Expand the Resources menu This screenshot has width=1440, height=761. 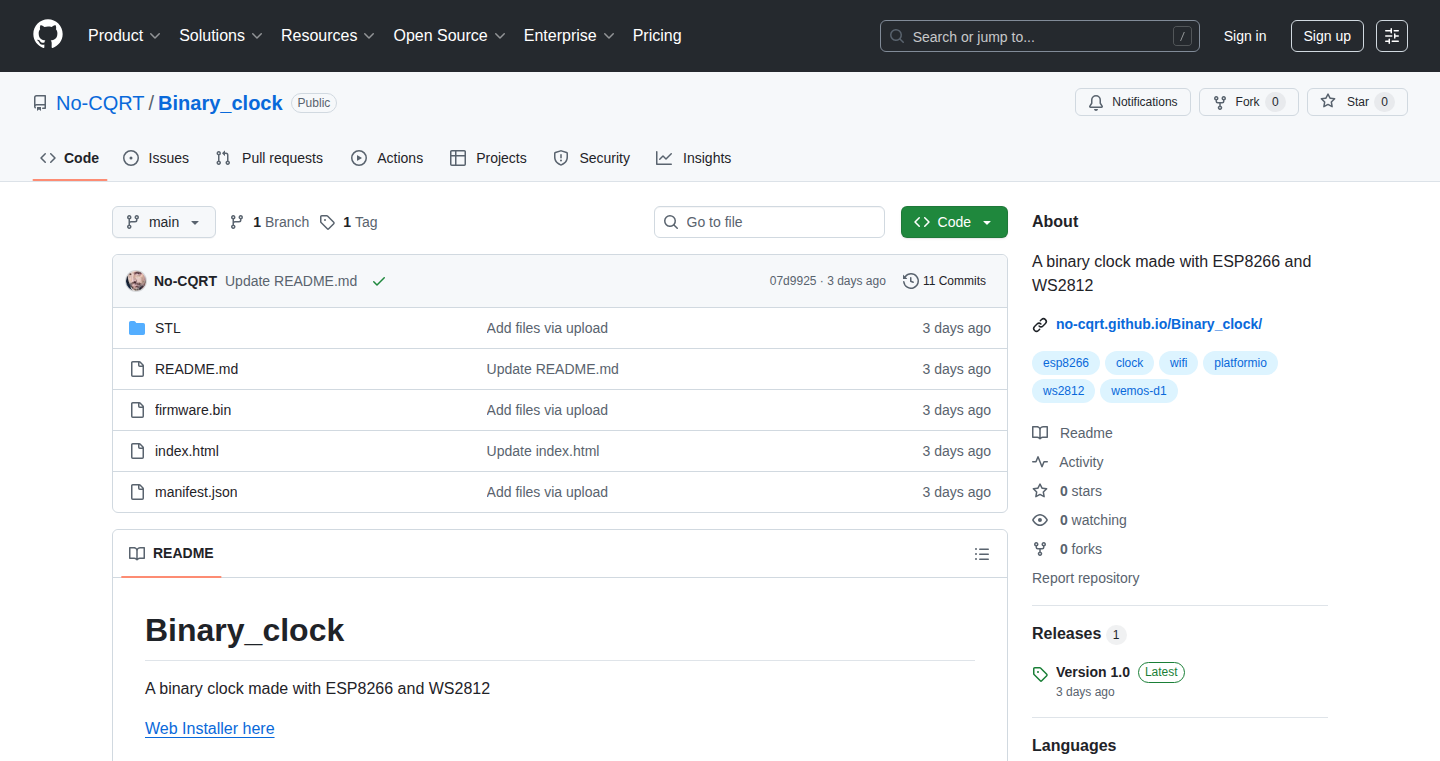point(328,35)
